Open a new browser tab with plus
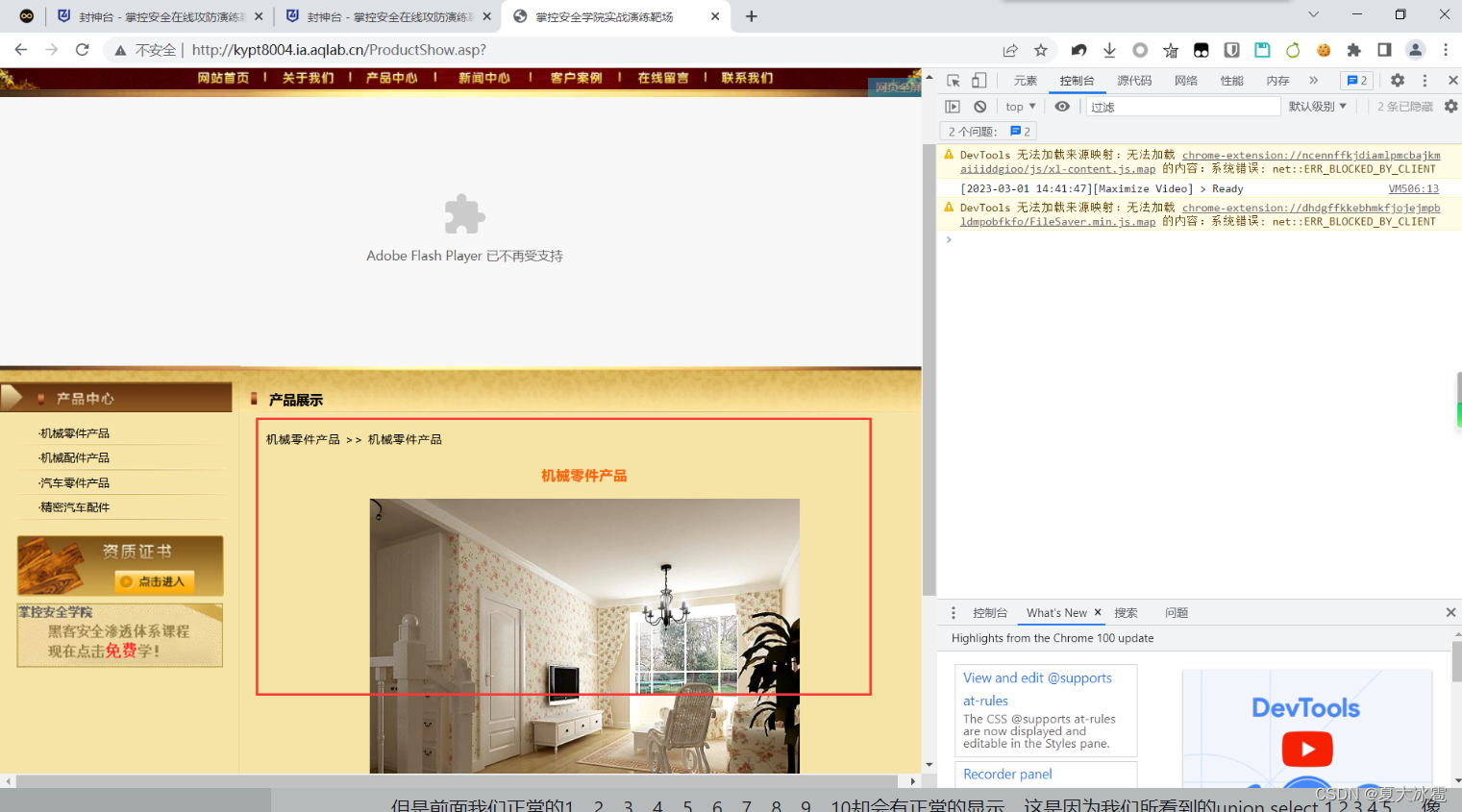 (x=752, y=16)
